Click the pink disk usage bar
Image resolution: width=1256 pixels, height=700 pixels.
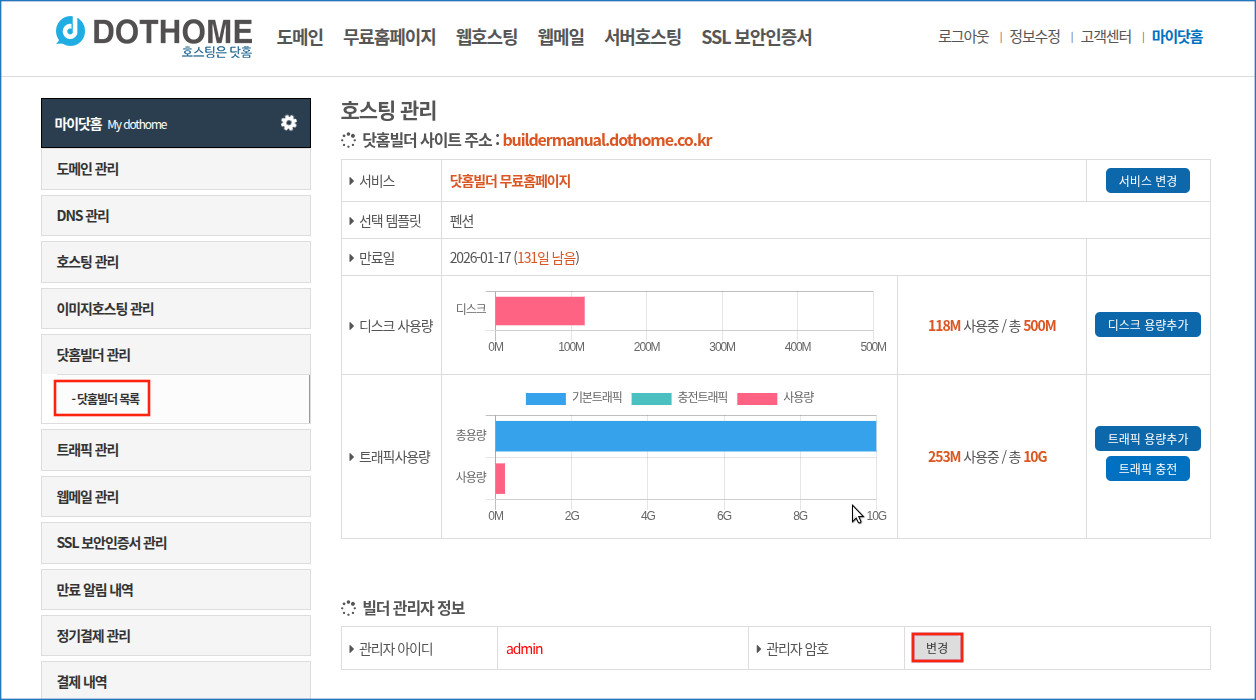539,310
